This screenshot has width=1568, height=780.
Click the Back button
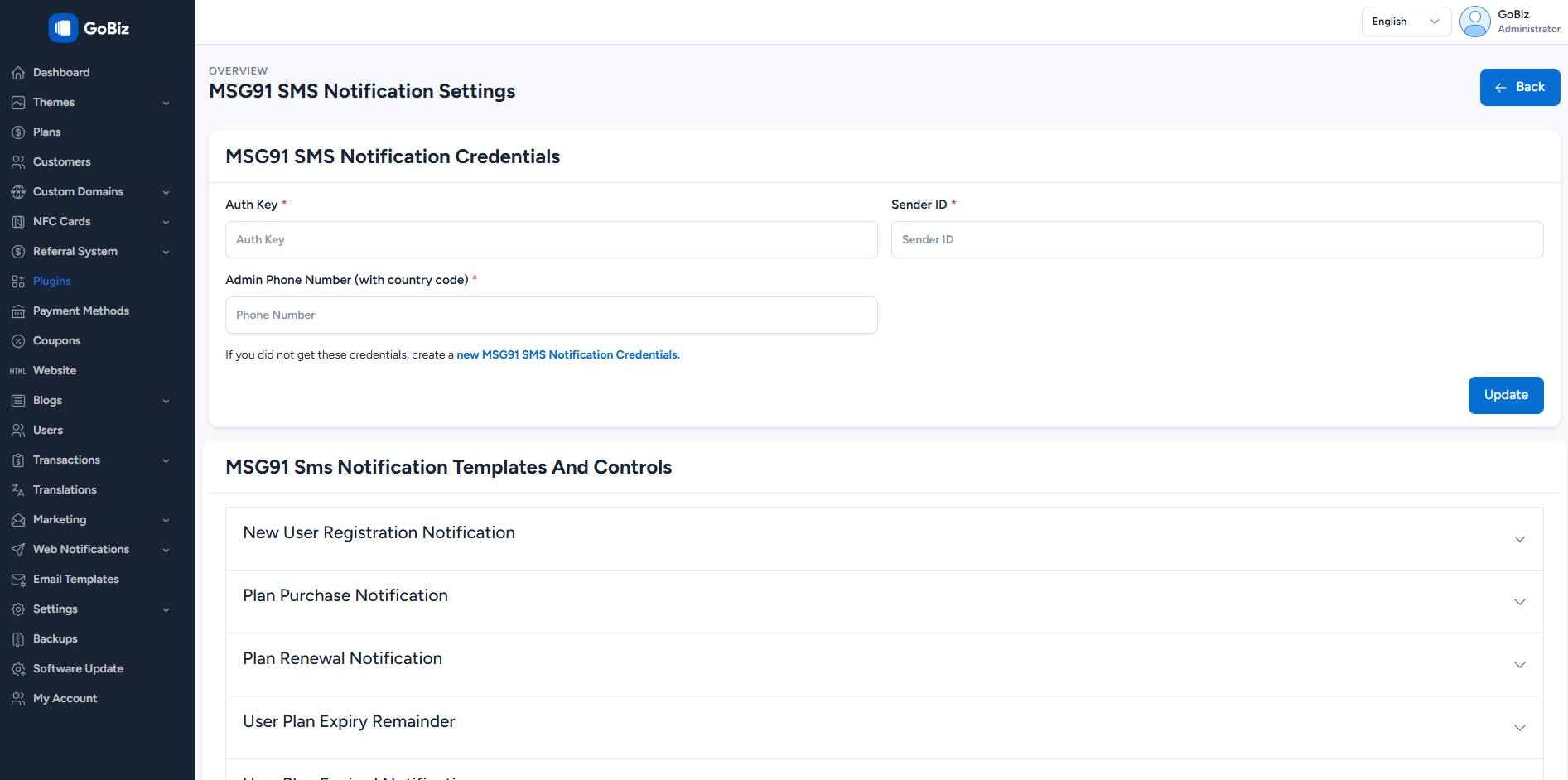click(x=1519, y=87)
